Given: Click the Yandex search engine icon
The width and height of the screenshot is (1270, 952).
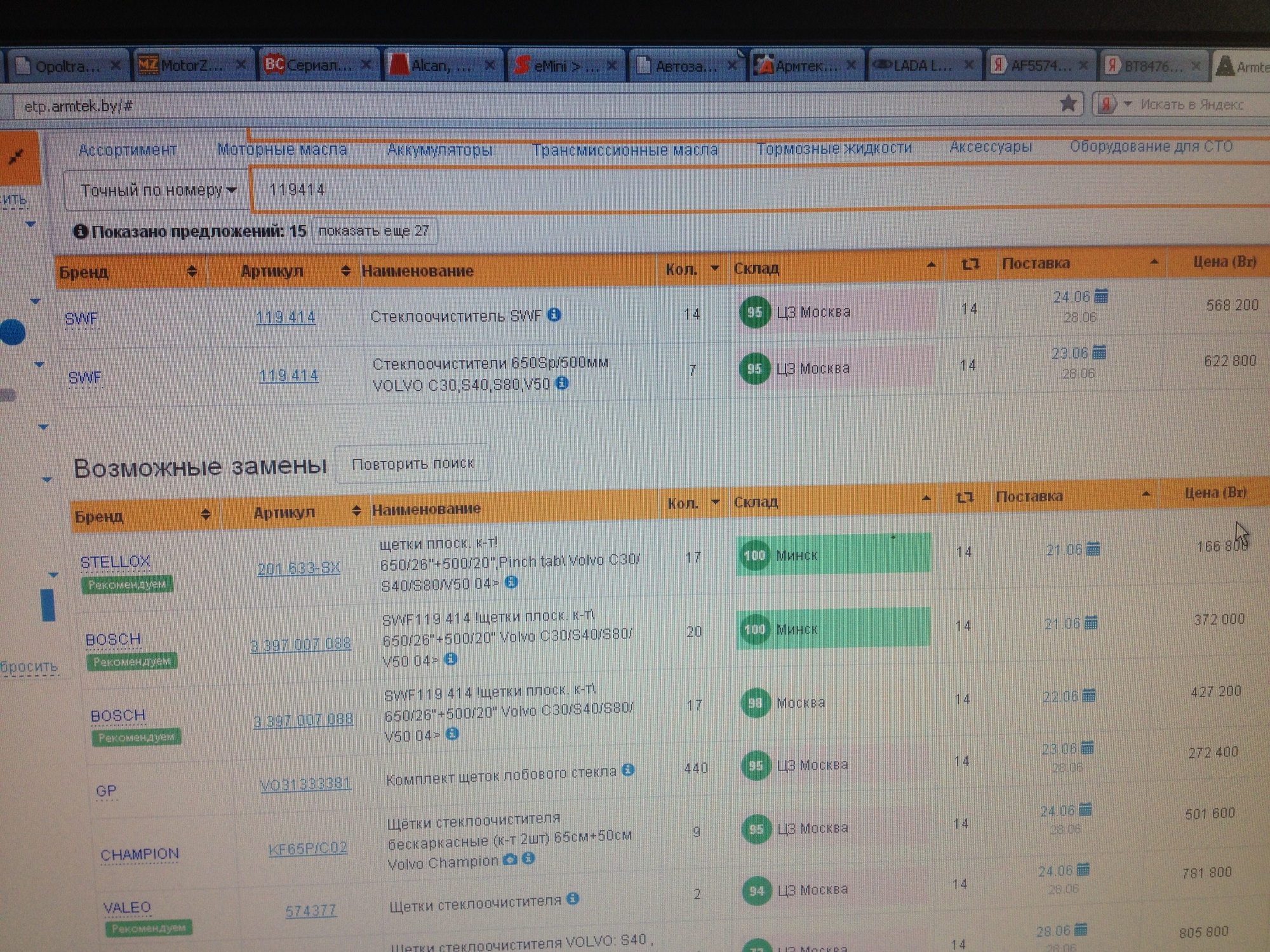Looking at the screenshot, I should pos(1106,103).
